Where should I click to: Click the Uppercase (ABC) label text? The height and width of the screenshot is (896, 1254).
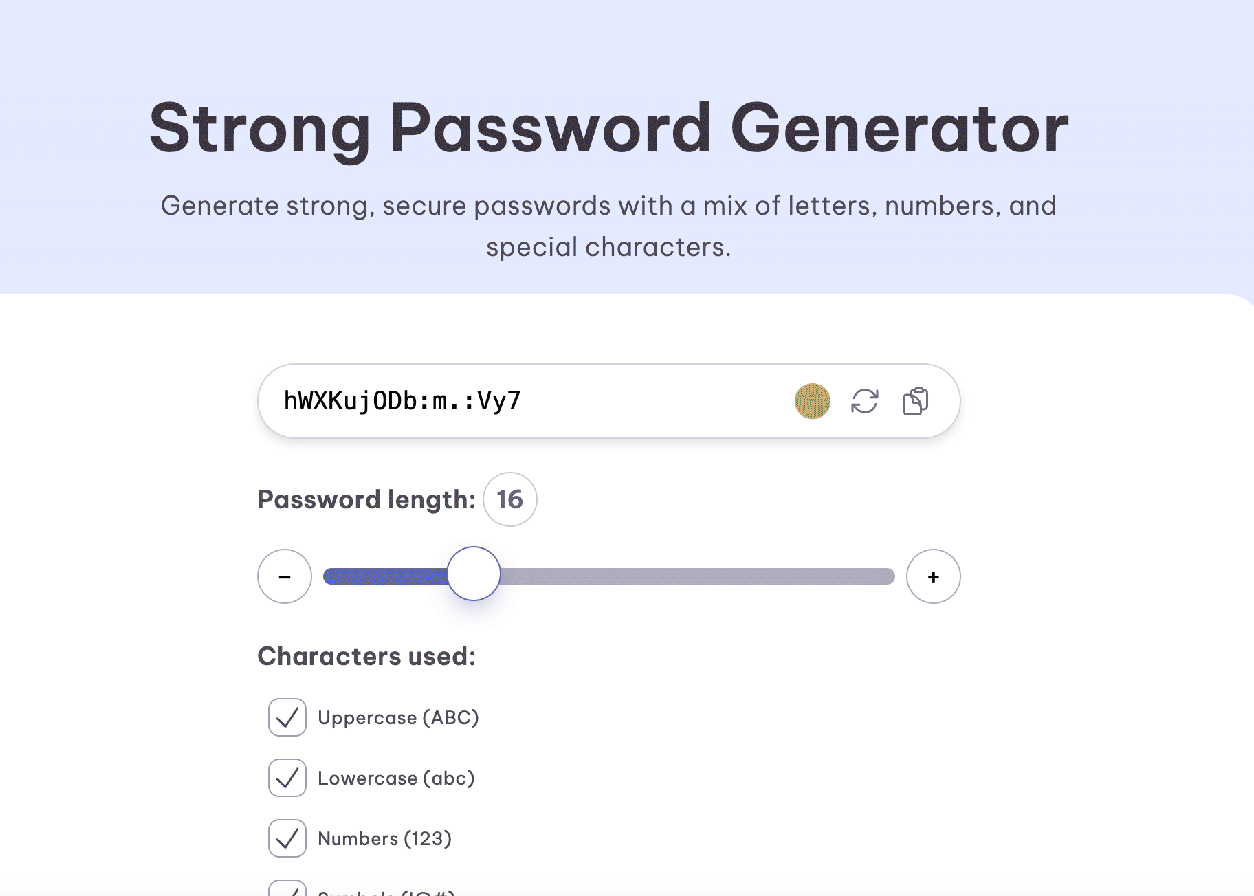point(398,718)
